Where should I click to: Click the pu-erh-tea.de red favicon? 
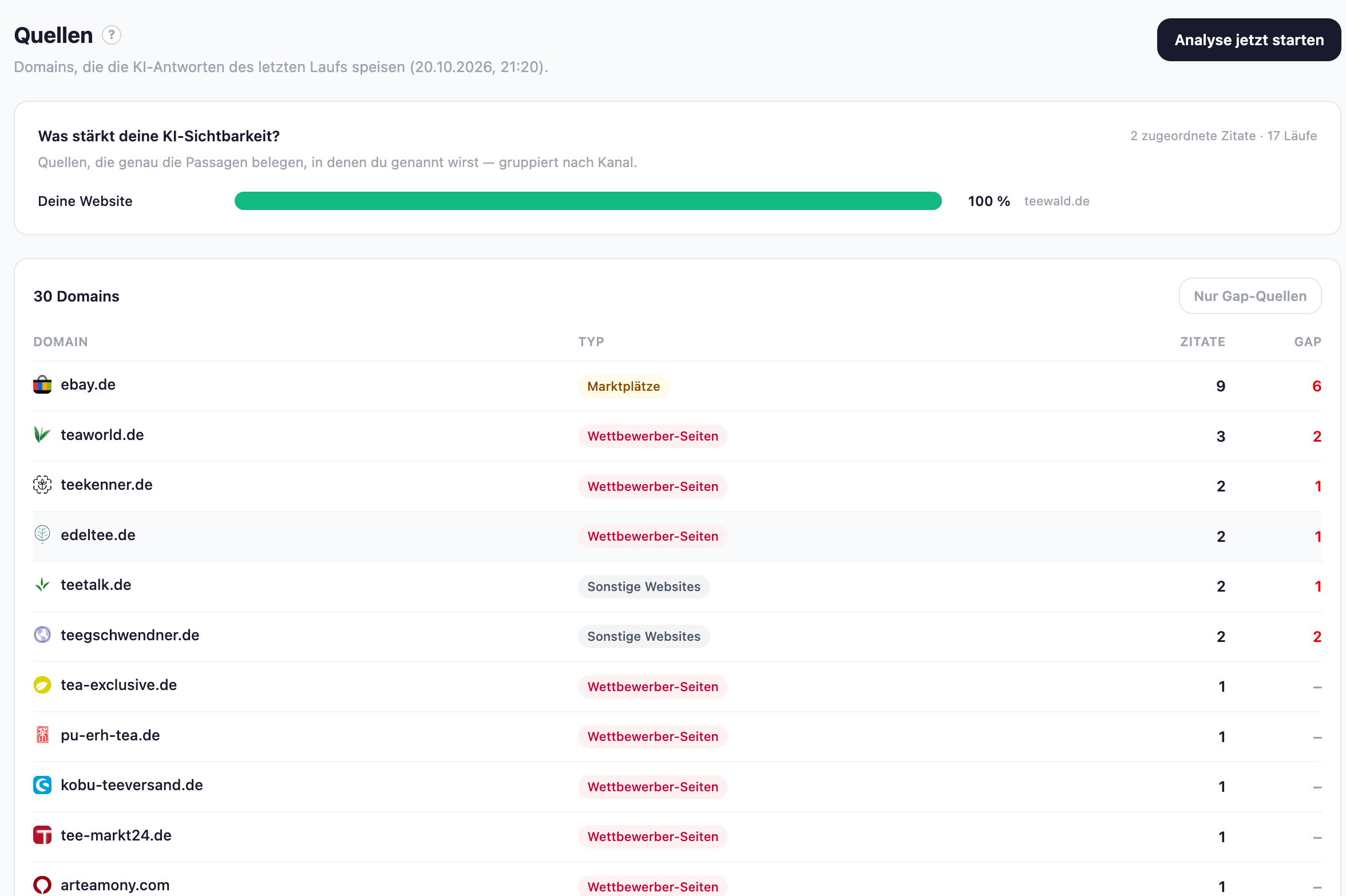tap(42, 735)
